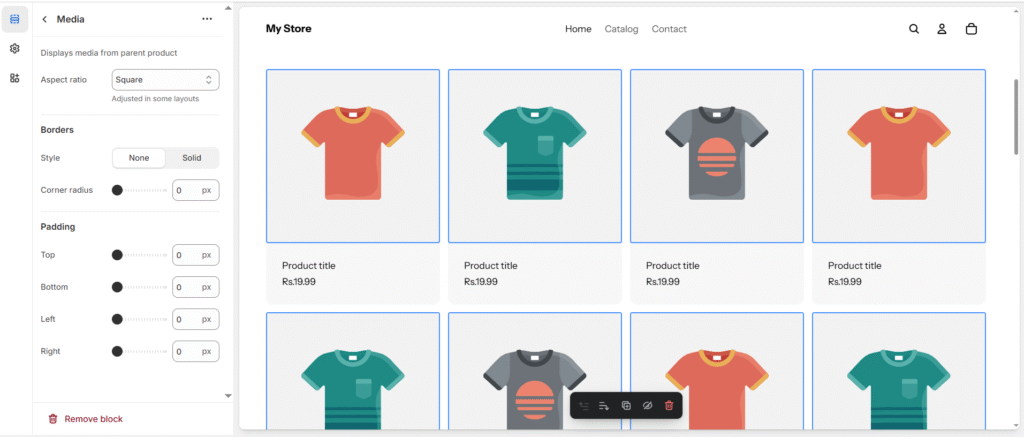1024x437 pixels.
Task: Click the Top padding px input field
Action: (x=186, y=255)
